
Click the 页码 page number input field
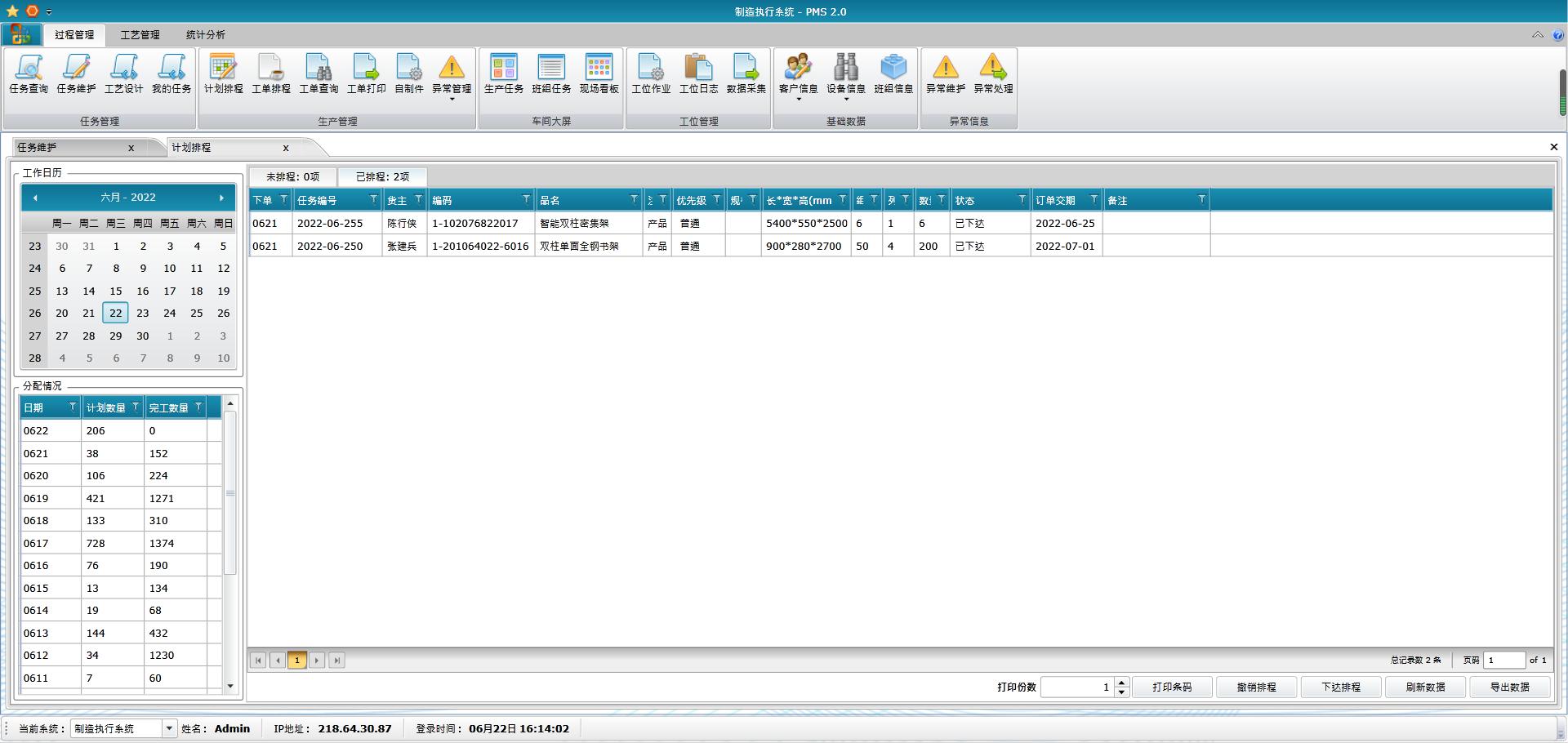point(1503,660)
